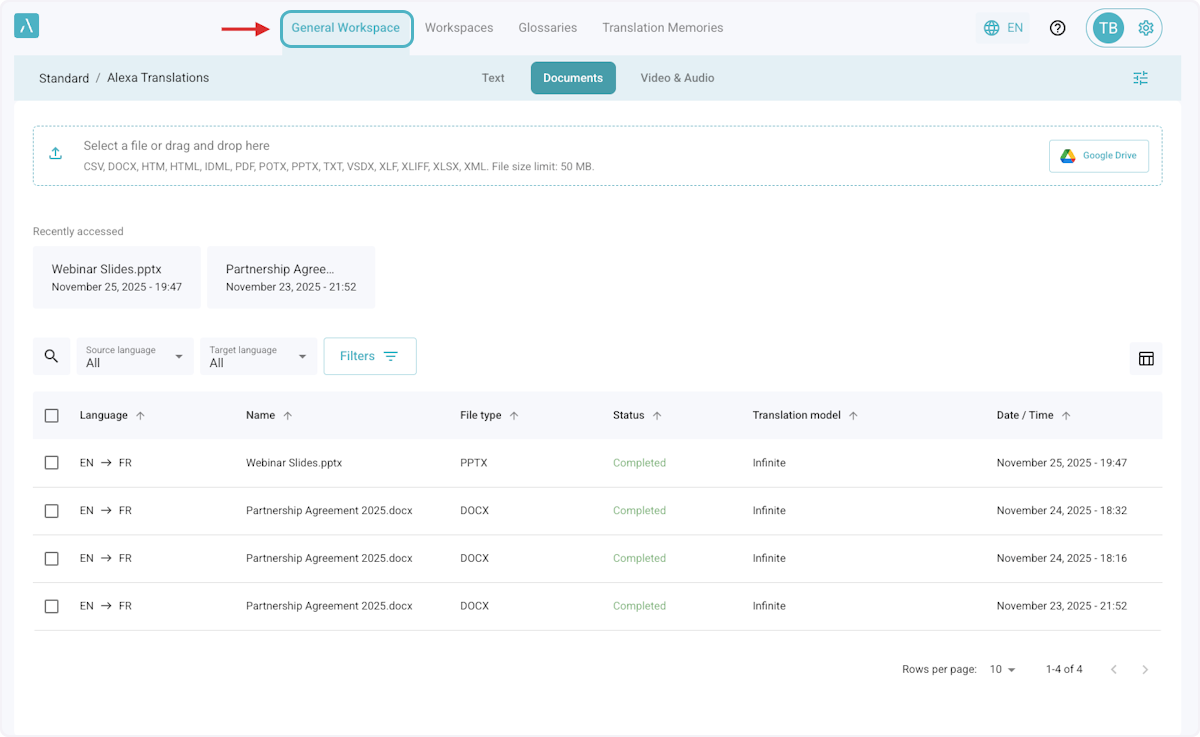This screenshot has height=737, width=1200.
Task: Open recently accessed Webinar Slides.pptx card
Action: (x=116, y=277)
